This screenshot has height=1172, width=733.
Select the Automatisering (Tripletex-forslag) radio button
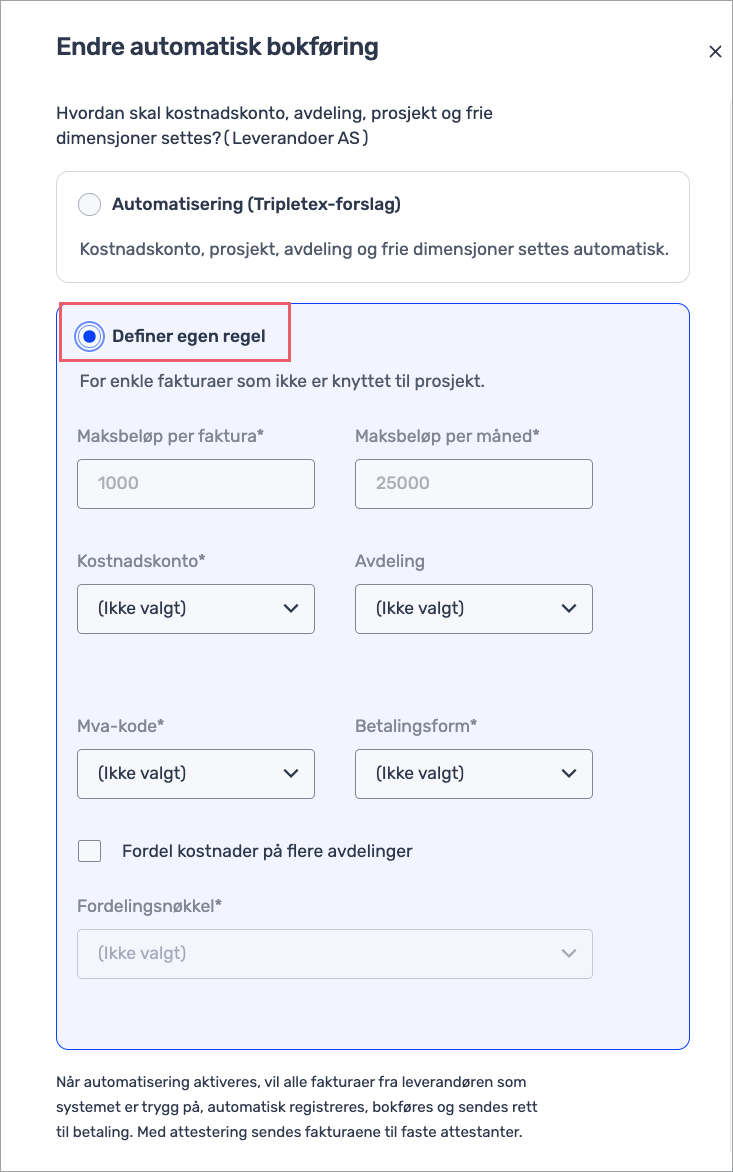click(90, 205)
